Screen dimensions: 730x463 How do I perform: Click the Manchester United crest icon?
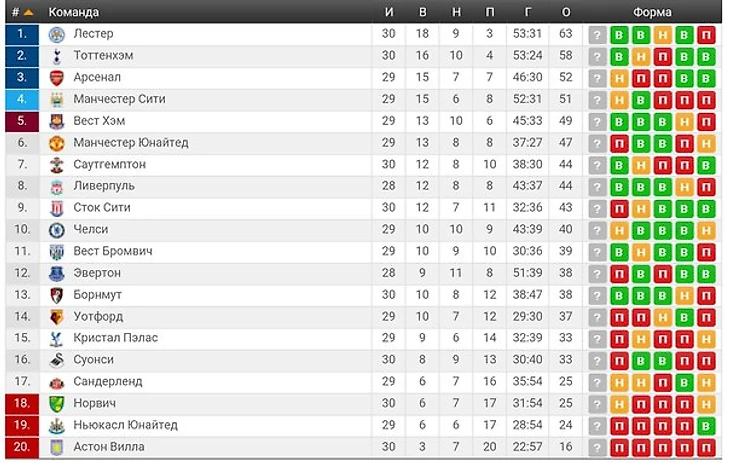(57, 143)
